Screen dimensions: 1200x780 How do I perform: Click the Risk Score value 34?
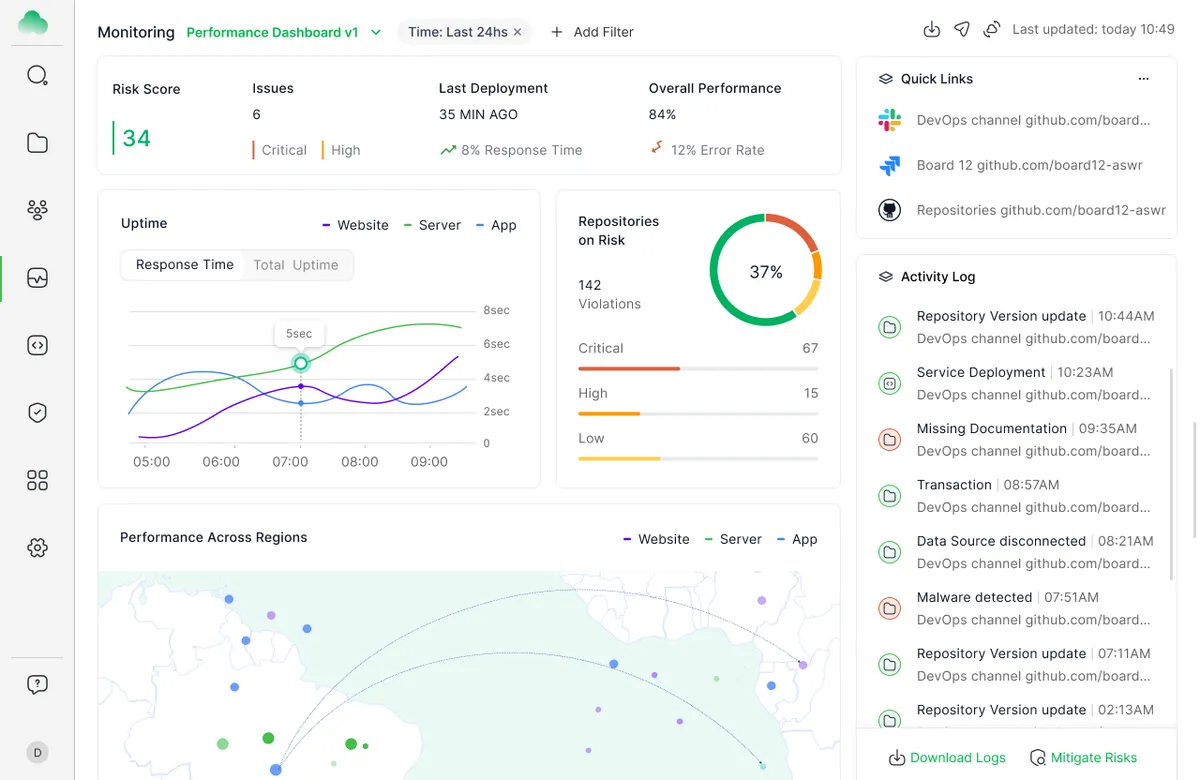(136, 138)
